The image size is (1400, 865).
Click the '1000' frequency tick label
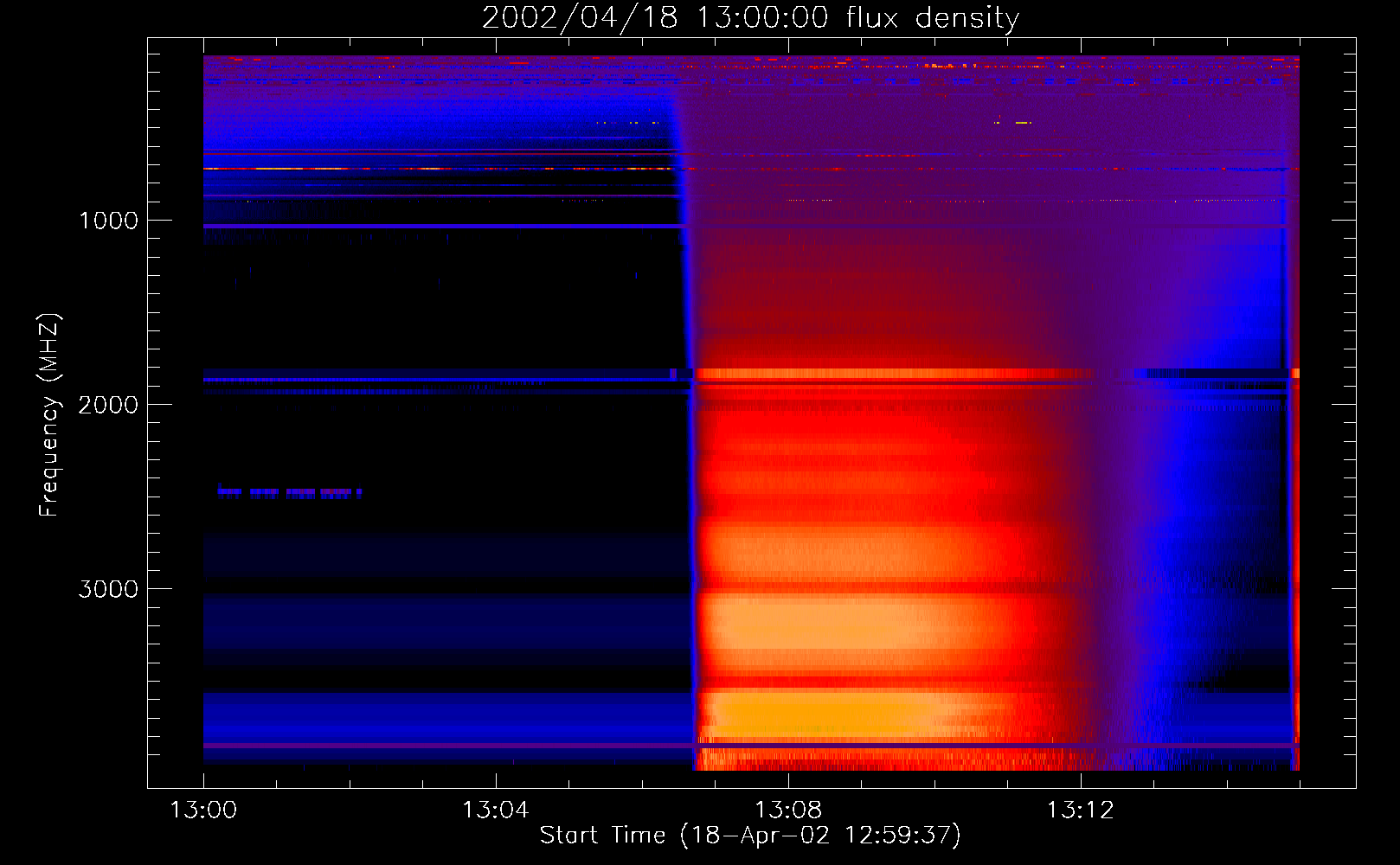(108, 221)
